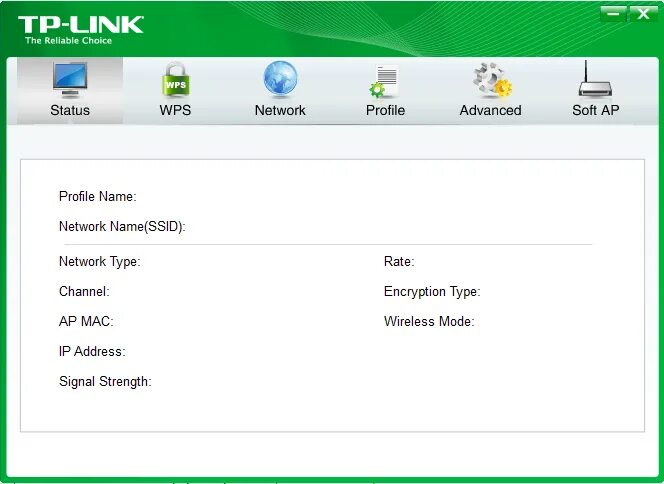Click the "AP MAC:" label
This screenshot has height=484, width=664.
coord(86,321)
